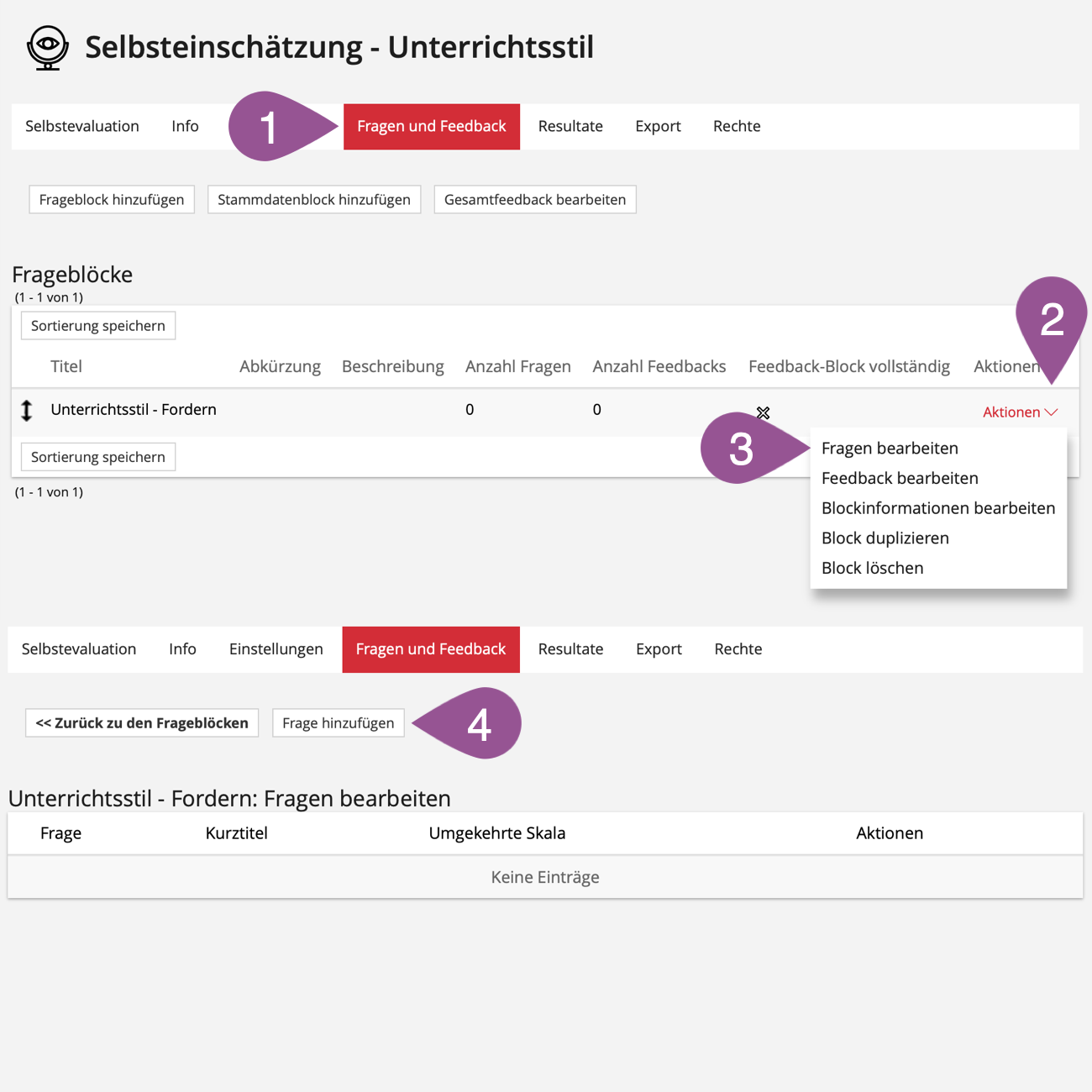Expand the red Aktionen dropdown
Image resolution: width=1092 pixels, height=1092 pixels.
pos(1019,412)
